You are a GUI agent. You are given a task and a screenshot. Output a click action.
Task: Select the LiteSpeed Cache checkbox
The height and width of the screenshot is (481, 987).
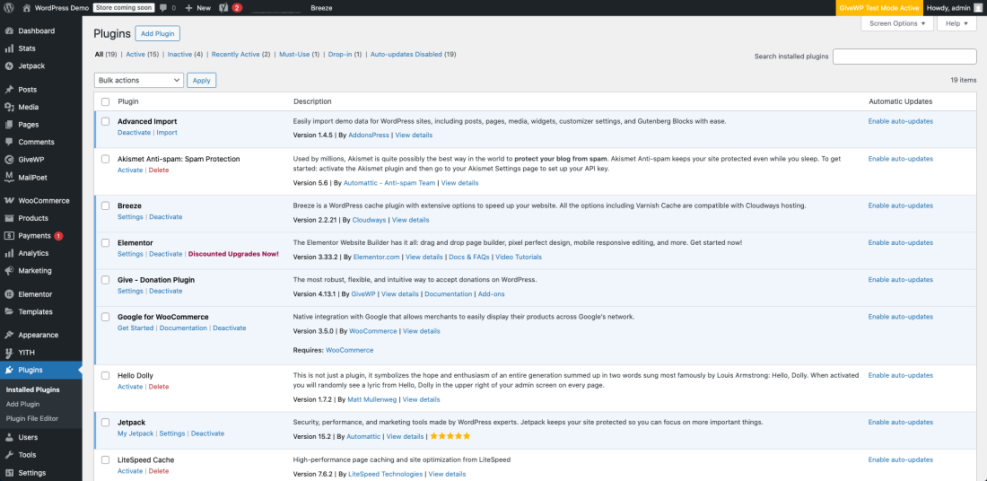point(106,460)
